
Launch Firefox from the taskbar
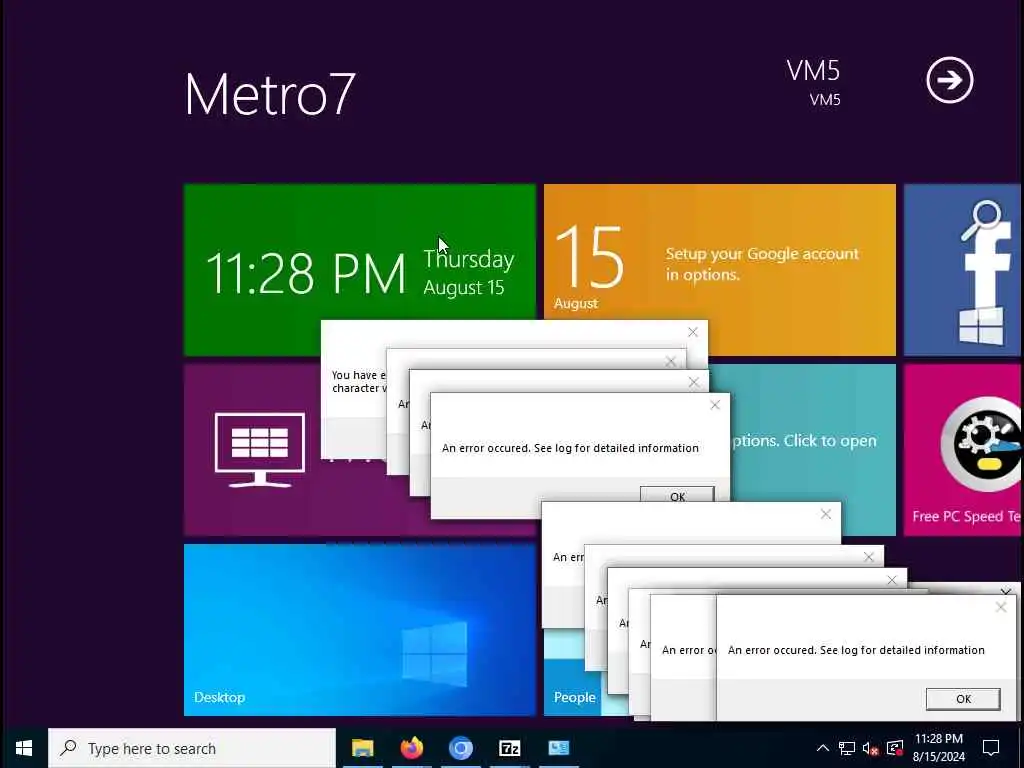tap(411, 748)
